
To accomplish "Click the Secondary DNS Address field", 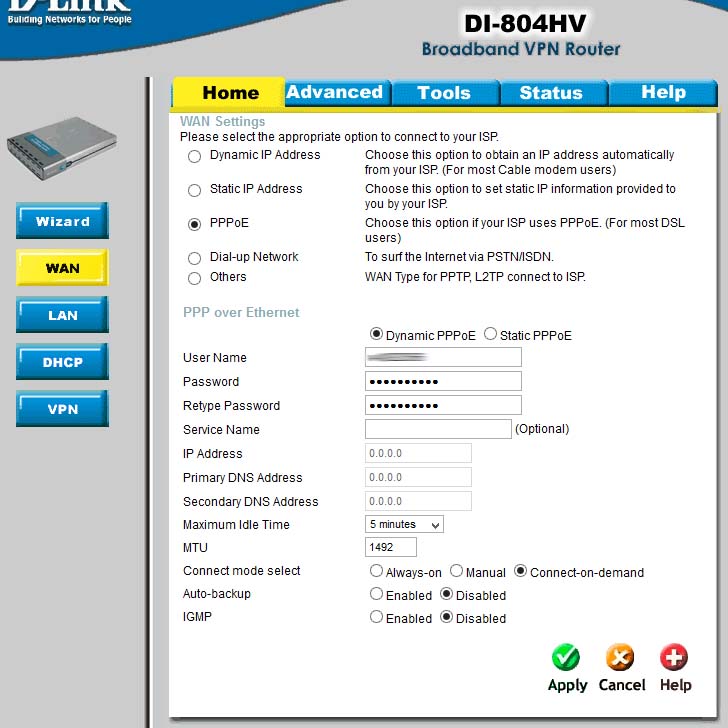I will tap(418, 501).
